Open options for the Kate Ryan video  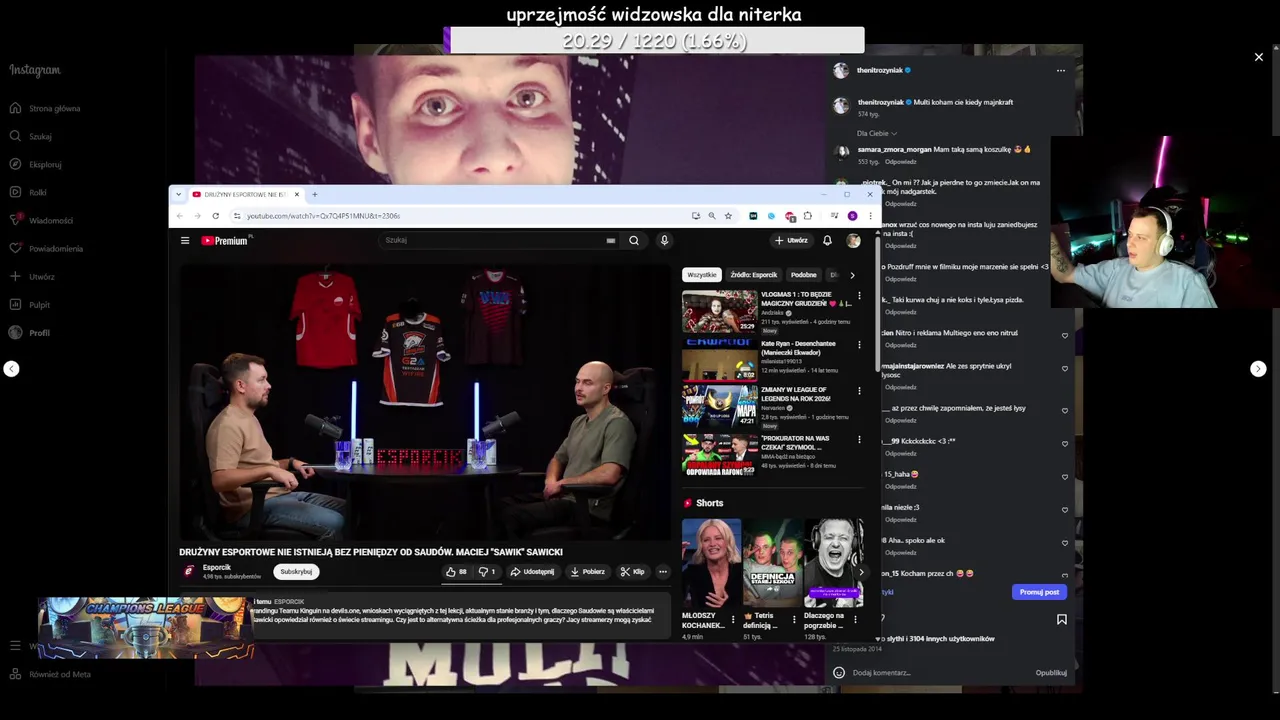coord(859,345)
